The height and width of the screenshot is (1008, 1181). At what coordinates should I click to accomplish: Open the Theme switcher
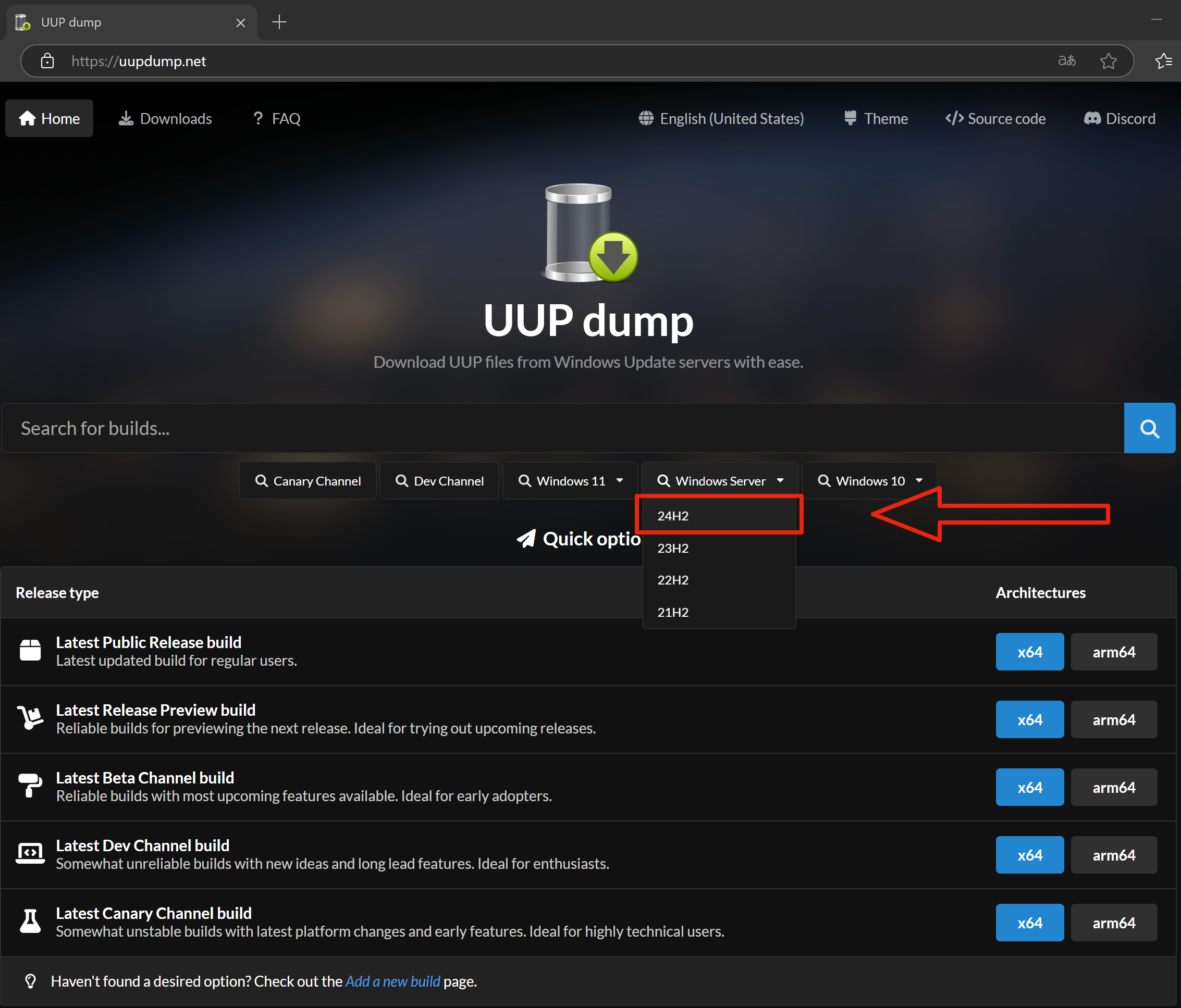click(876, 119)
